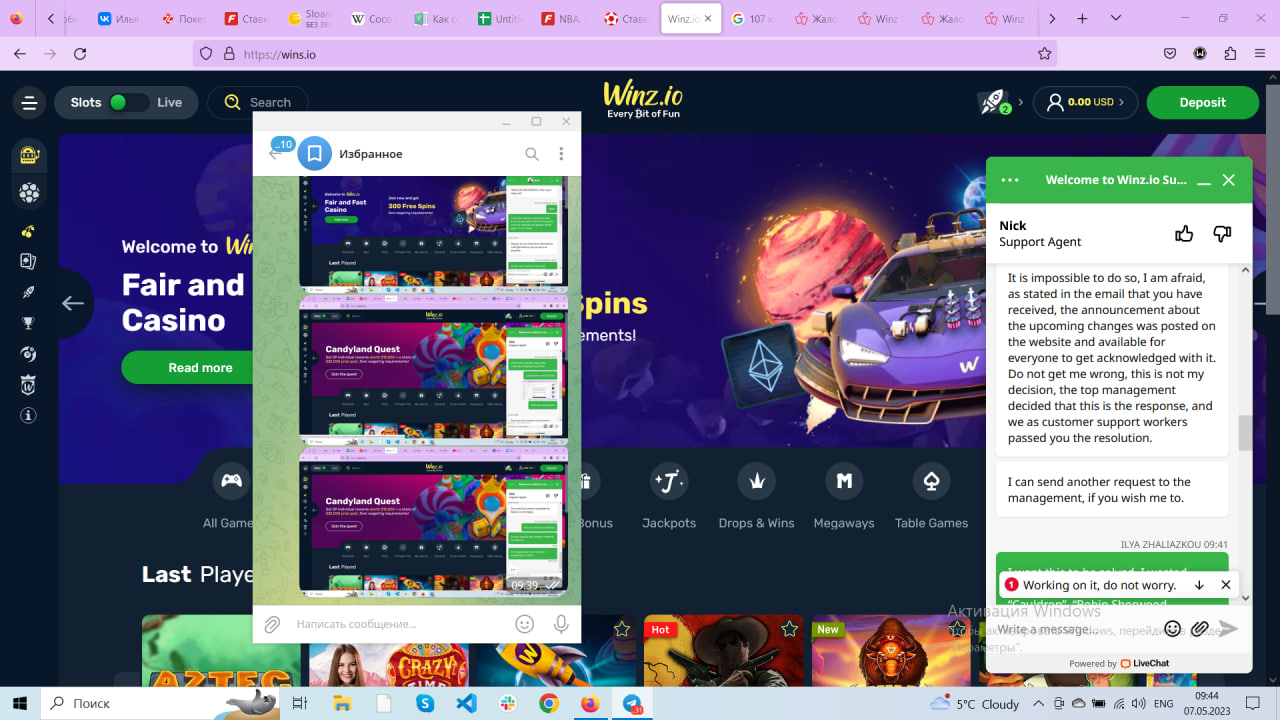Click the 'Powered by LiveChat' link
This screenshot has width=1280, height=720.
1119,663
